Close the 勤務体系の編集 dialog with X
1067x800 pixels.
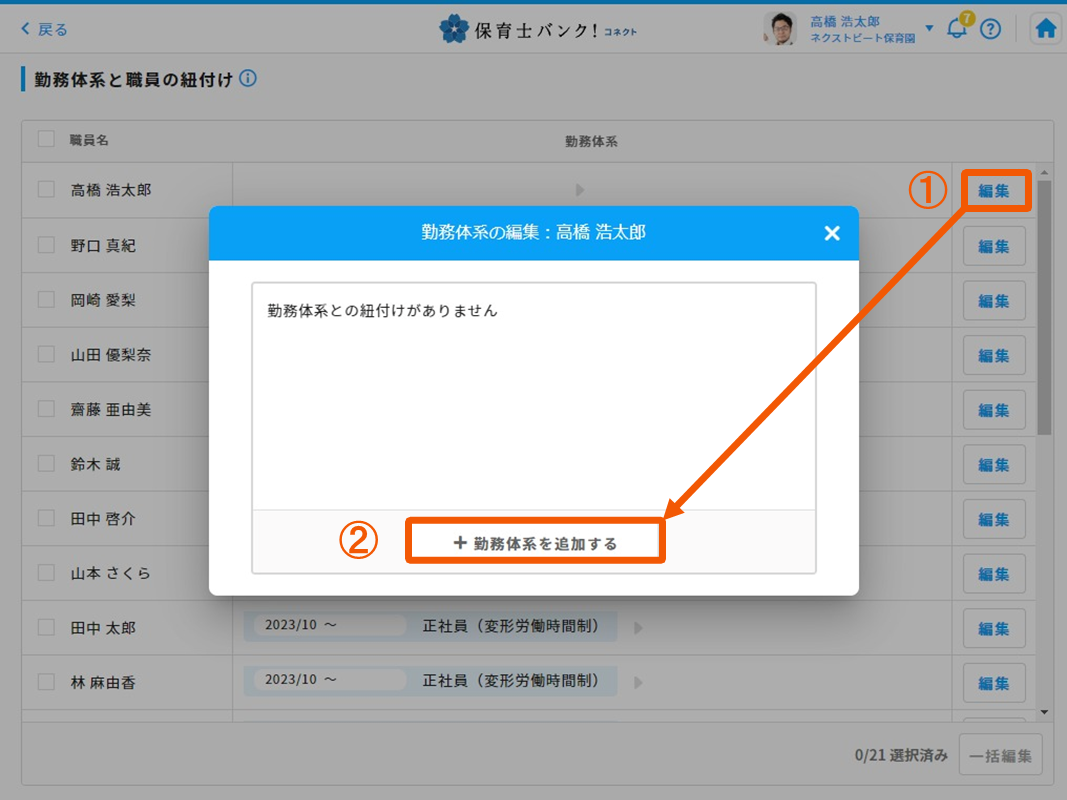pos(831,233)
